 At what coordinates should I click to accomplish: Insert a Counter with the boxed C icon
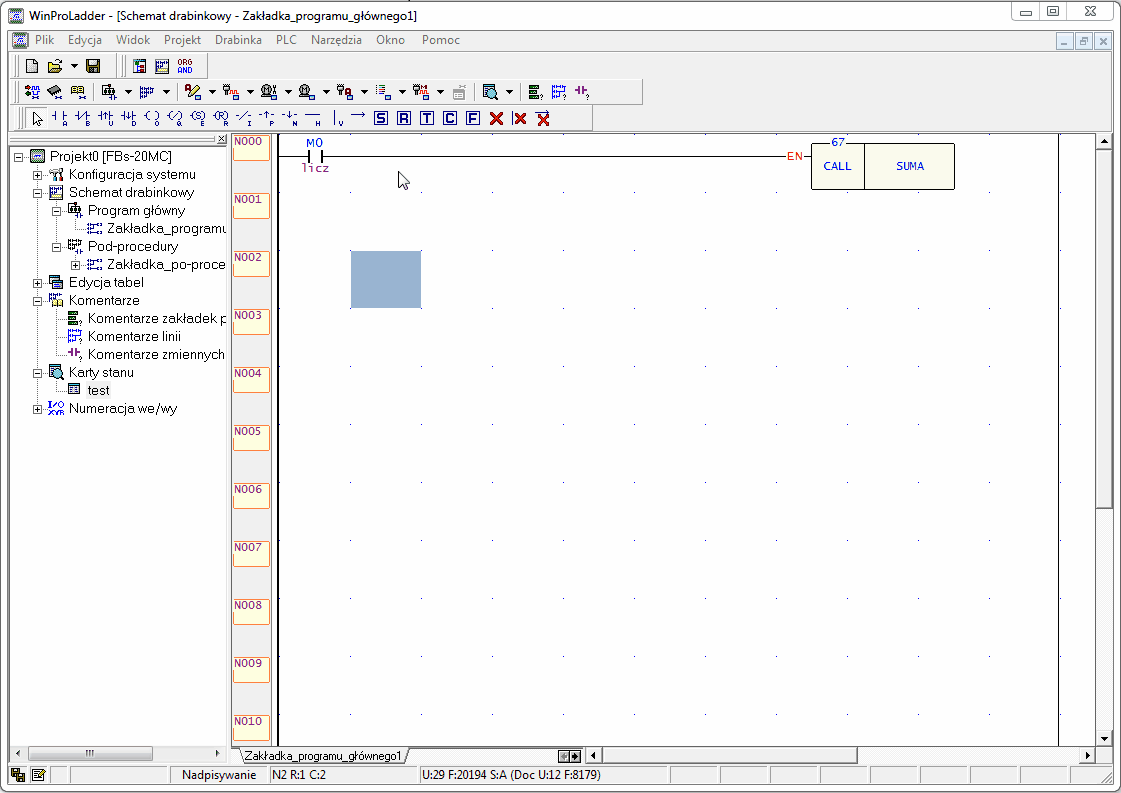point(450,119)
